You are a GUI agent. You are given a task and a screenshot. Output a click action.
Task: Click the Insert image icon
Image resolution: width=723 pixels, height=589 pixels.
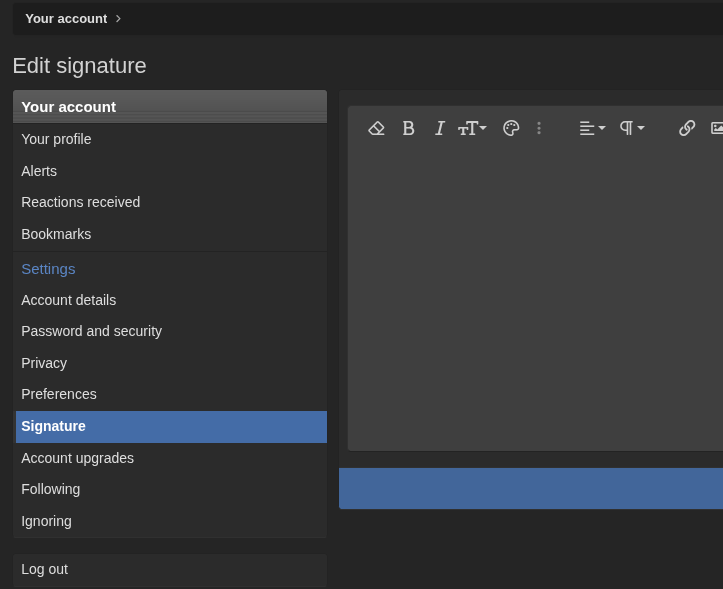[717, 128]
